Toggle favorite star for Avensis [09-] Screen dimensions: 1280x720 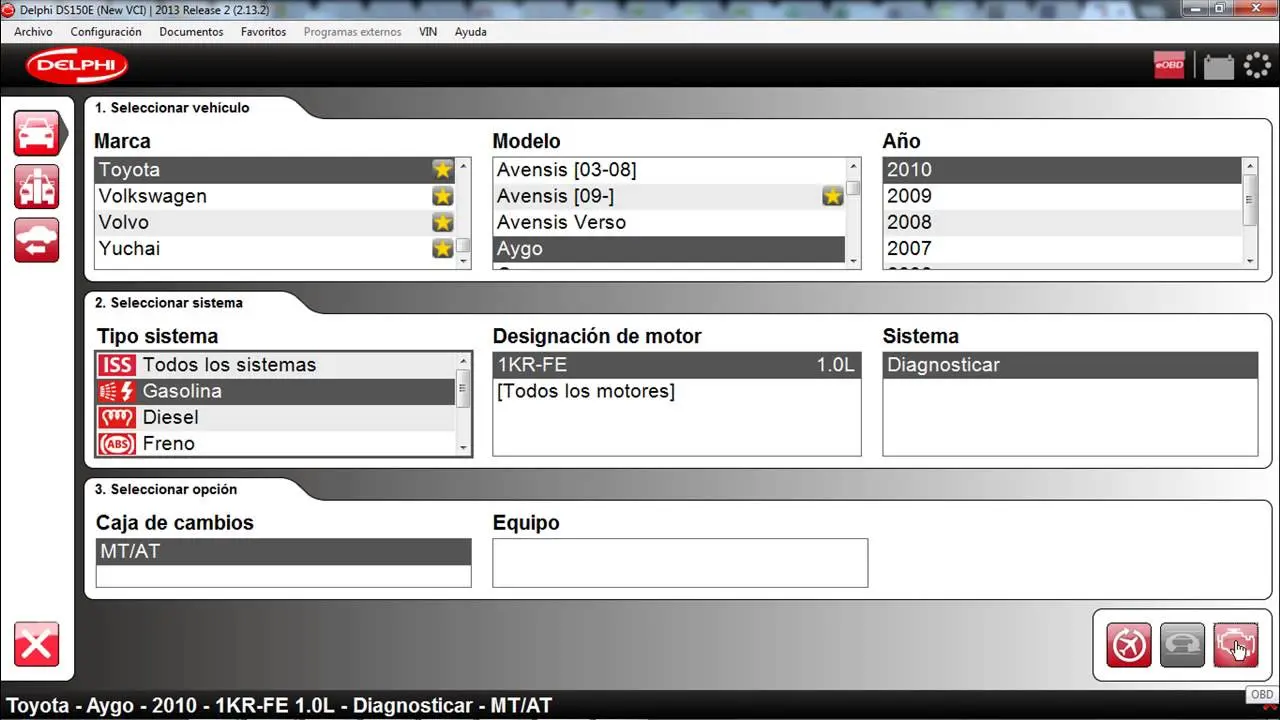(833, 196)
